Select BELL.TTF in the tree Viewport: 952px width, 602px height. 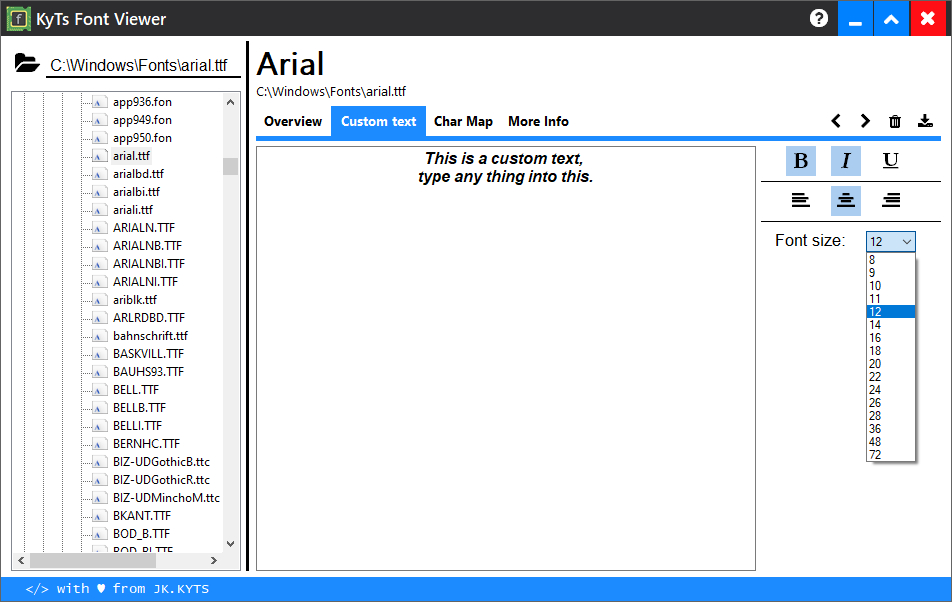tap(136, 390)
